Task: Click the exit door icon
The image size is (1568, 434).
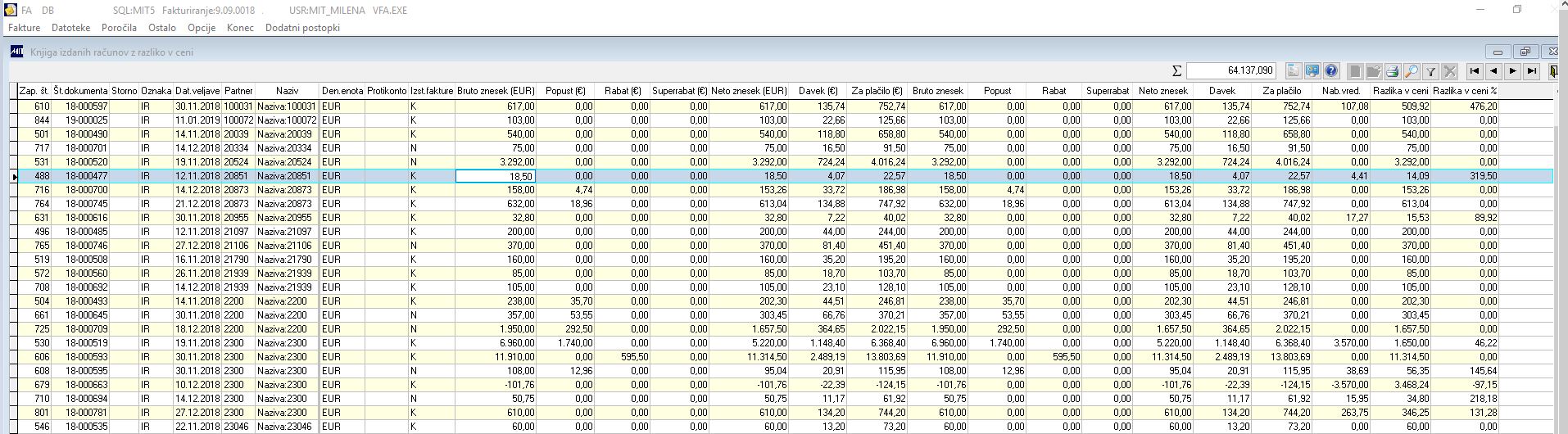Action: pyautogui.click(x=1553, y=71)
